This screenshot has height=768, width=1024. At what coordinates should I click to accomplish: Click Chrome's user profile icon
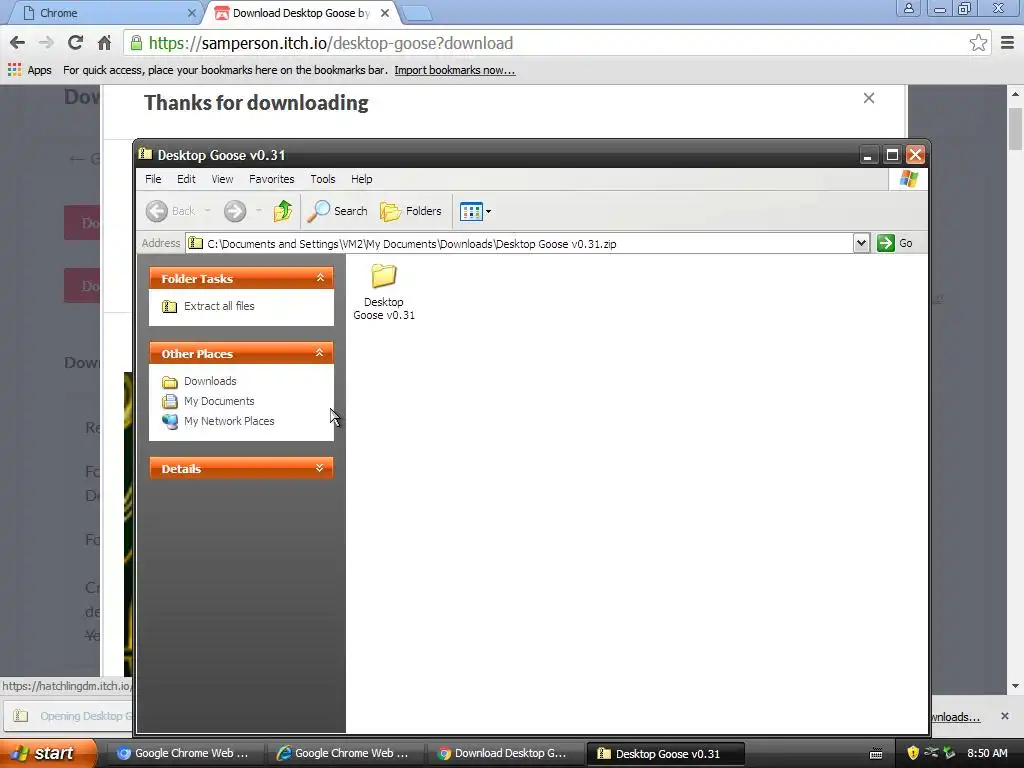click(908, 8)
